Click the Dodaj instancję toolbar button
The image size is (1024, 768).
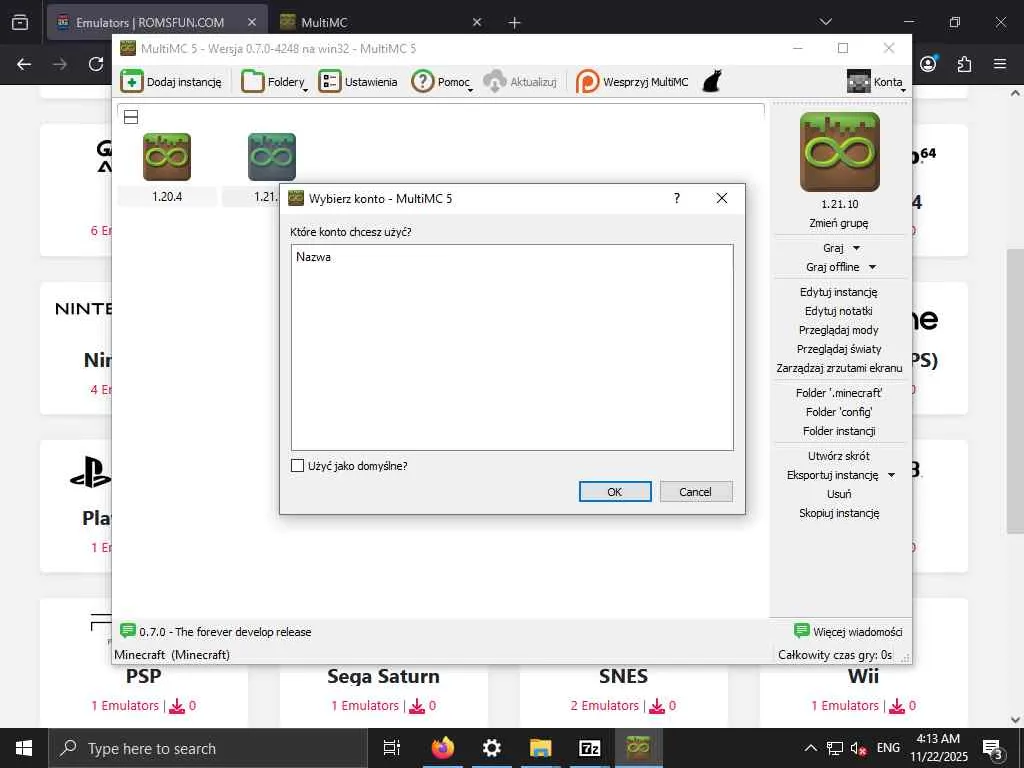[x=171, y=82]
